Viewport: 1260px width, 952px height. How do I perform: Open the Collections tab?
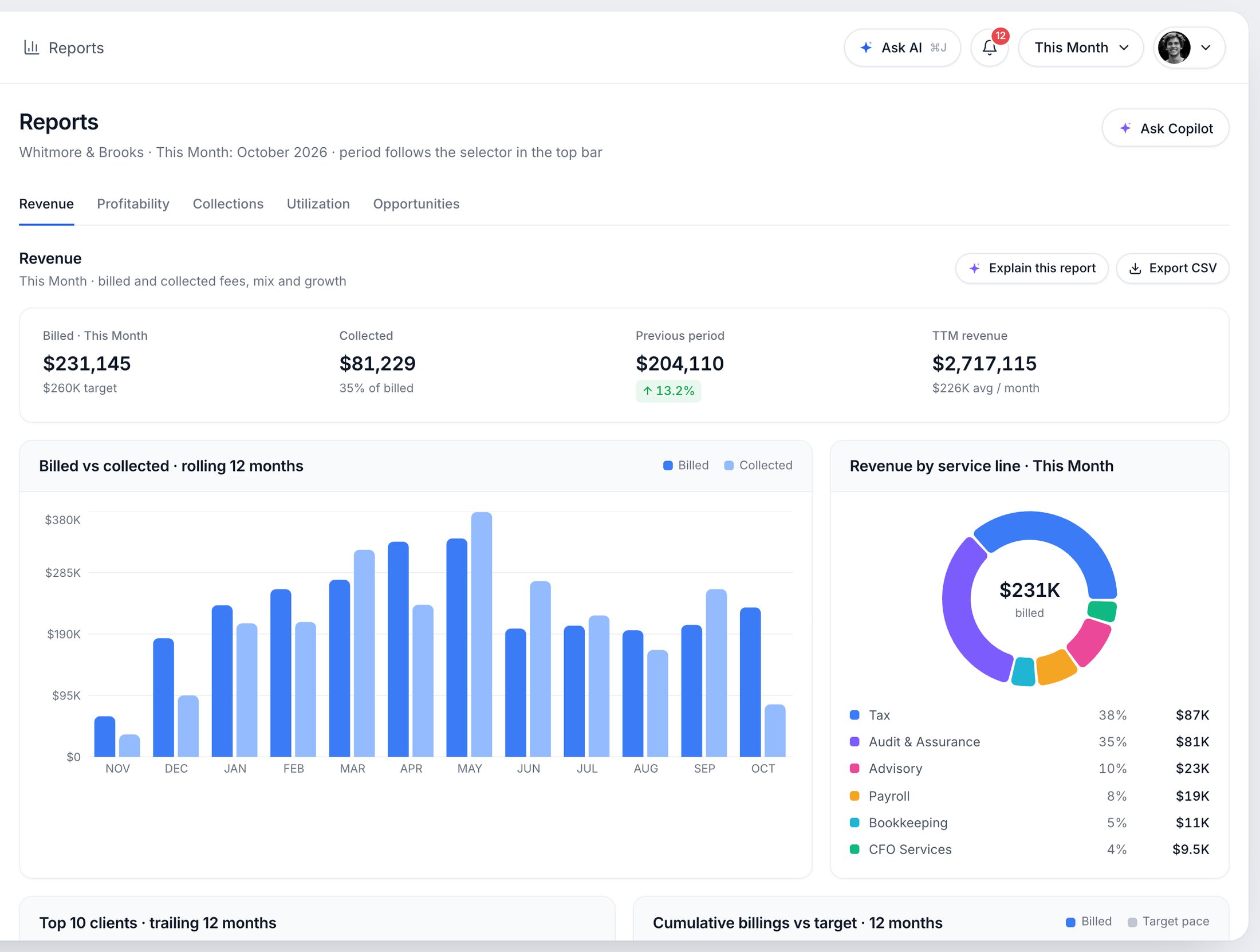pos(228,204)
